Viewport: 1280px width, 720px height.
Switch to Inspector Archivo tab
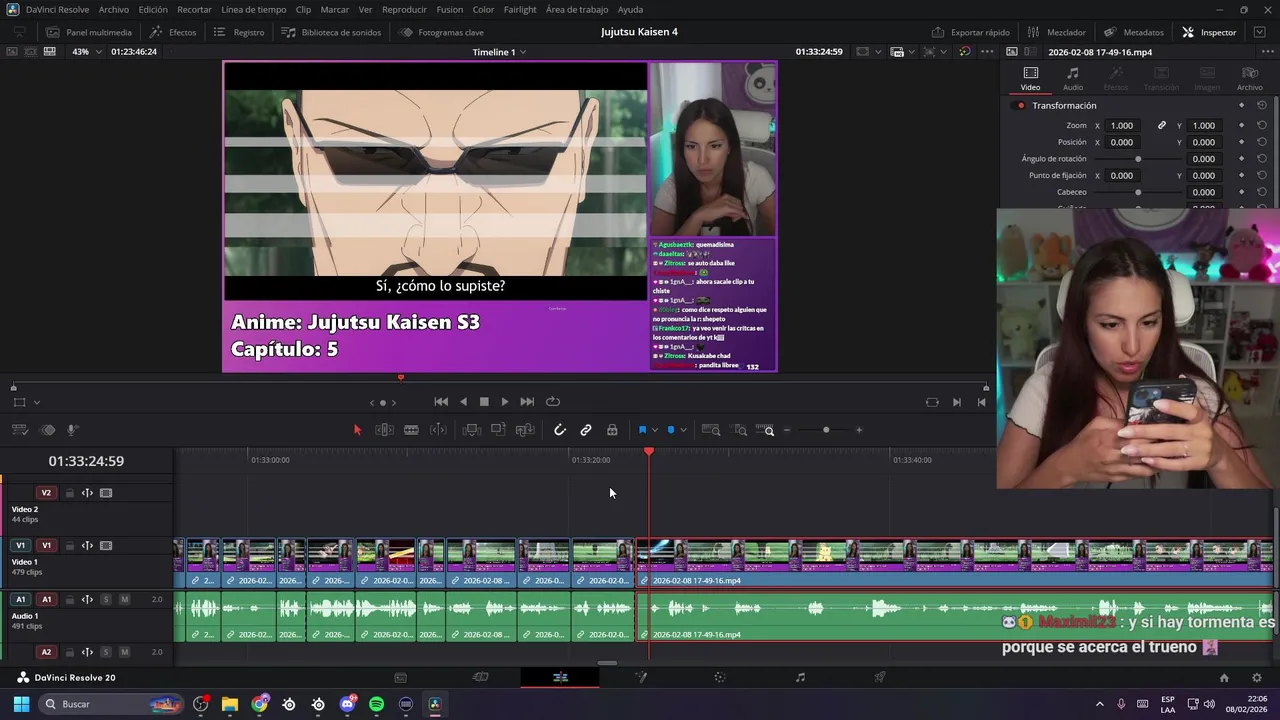pos(1249,78)
